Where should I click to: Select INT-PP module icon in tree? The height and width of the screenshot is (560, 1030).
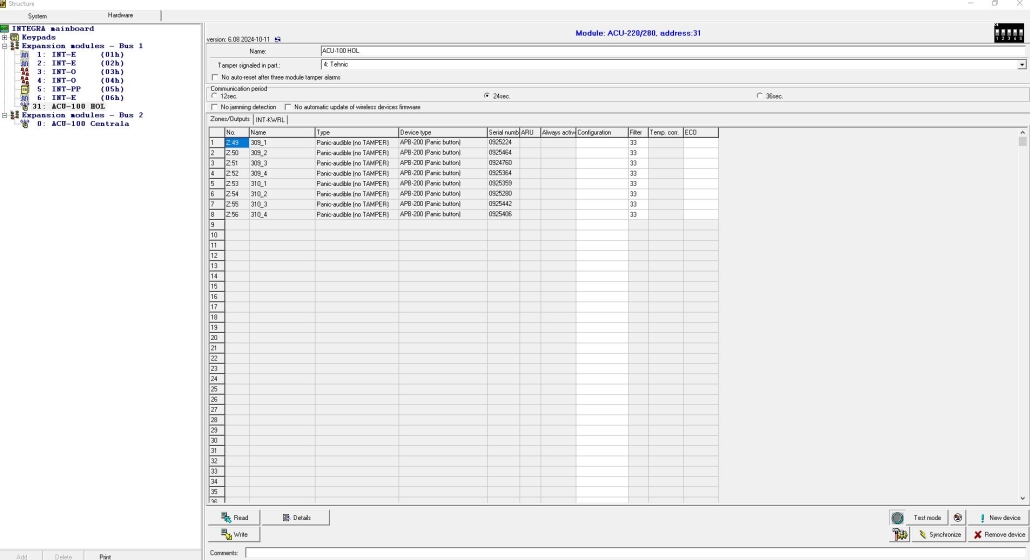coord(25,88)
